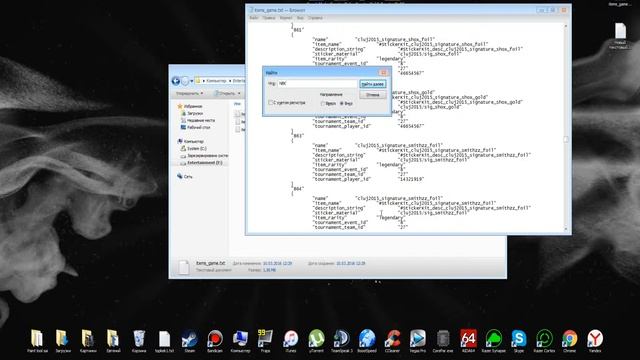Image resolution: width=640 pixels, height=360 pixels.
Task: Open the Загрузки folder in the dock
Action: coord(62,339)
